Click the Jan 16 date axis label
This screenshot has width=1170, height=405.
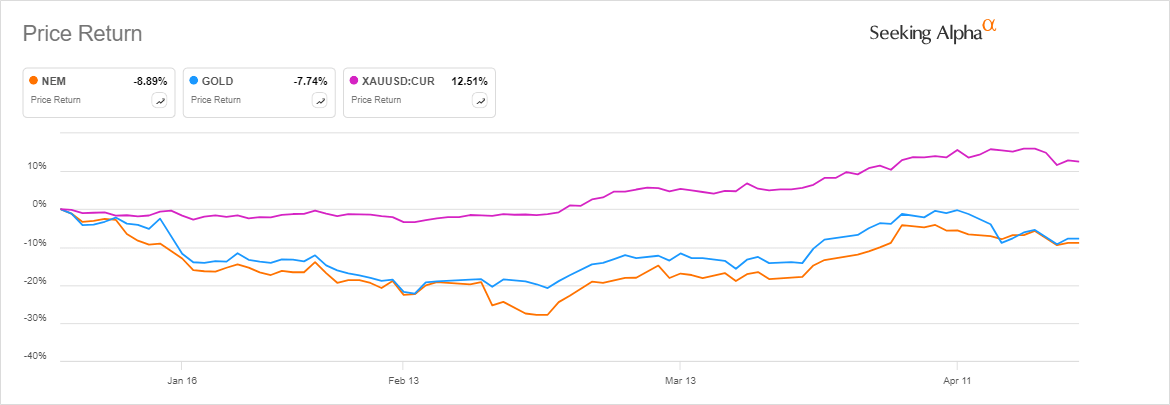point(181,380)
